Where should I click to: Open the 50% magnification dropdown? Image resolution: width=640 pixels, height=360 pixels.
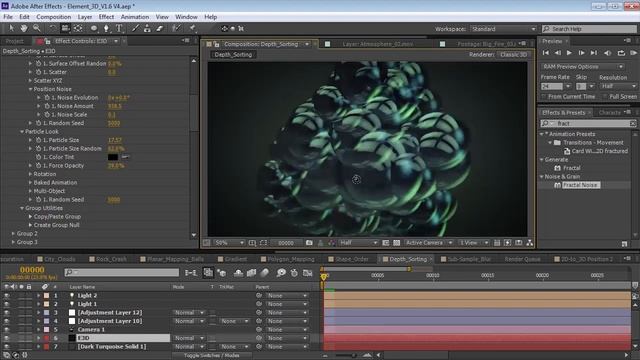[229, 243]
